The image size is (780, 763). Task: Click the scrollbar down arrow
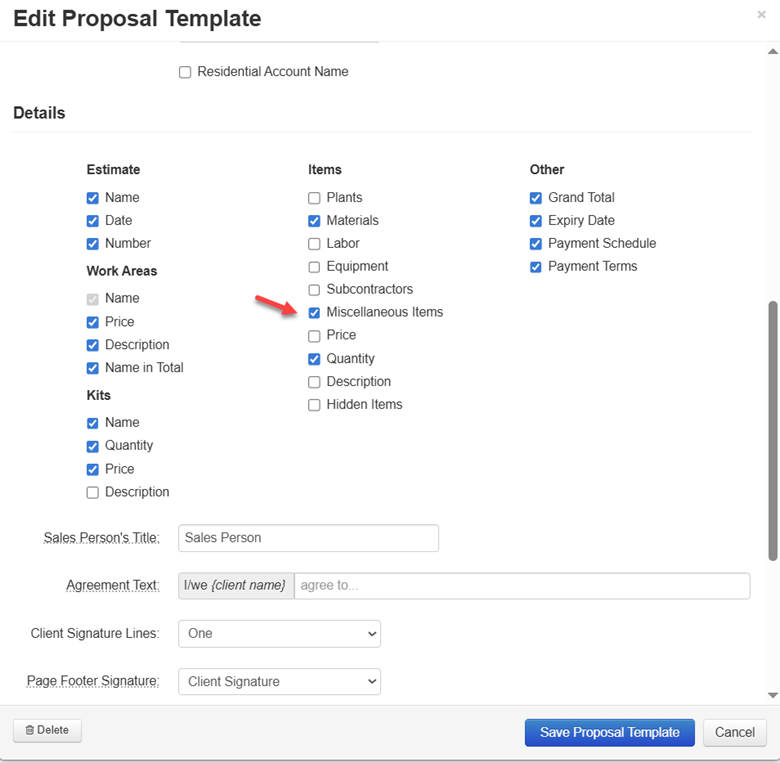pyautogui.click(x=772, y=695)
